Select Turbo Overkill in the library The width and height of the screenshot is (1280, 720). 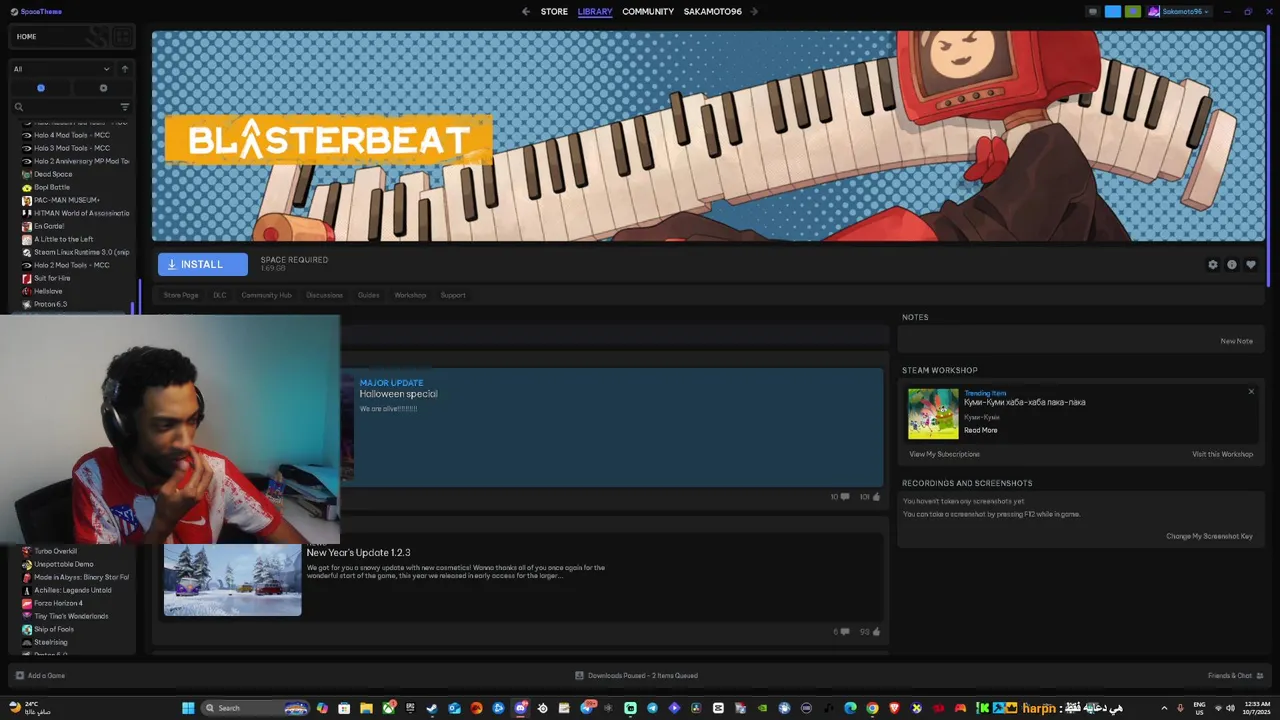pos(55,551)
